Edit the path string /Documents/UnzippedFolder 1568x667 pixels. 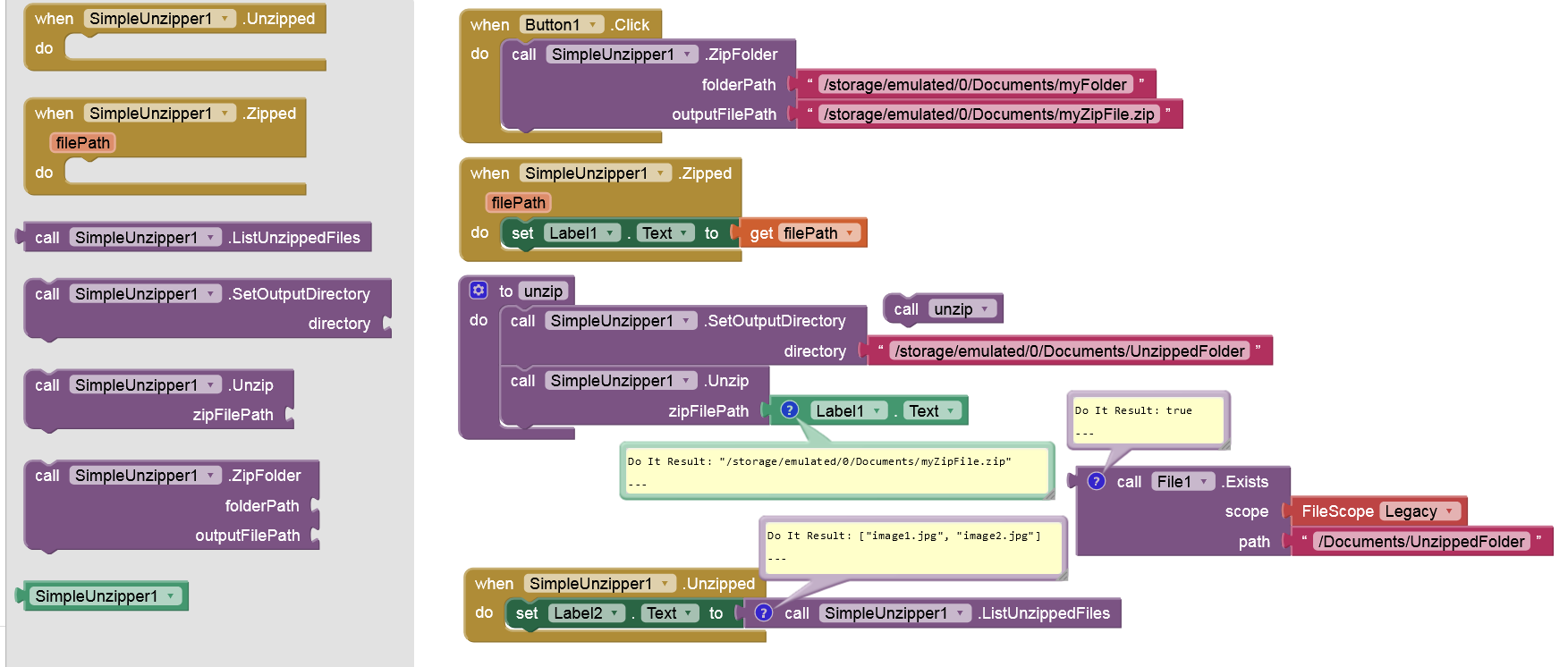point(1421,542)
